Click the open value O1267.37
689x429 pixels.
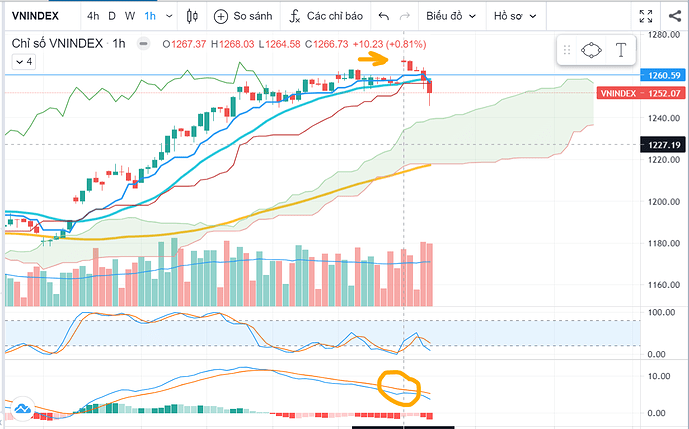point(184,44)
